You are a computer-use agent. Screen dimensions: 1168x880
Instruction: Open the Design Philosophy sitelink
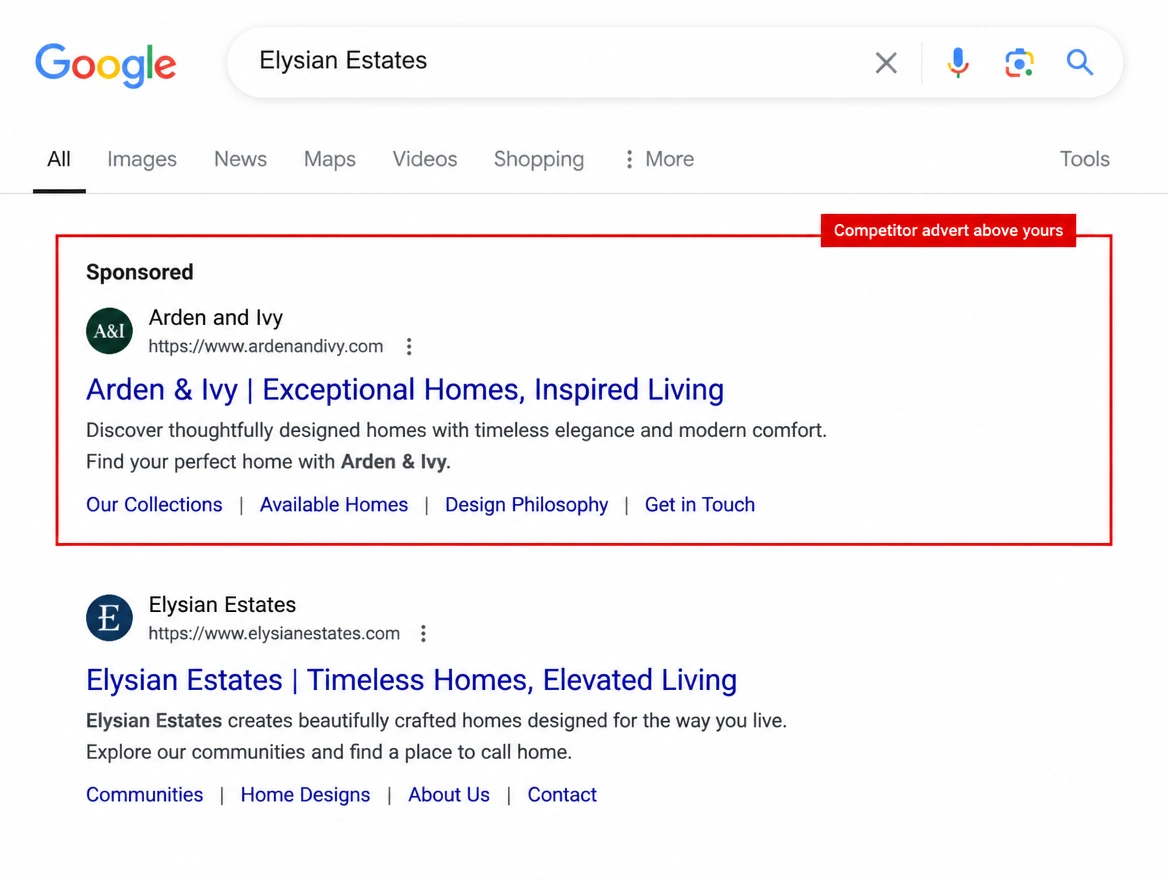526,504
